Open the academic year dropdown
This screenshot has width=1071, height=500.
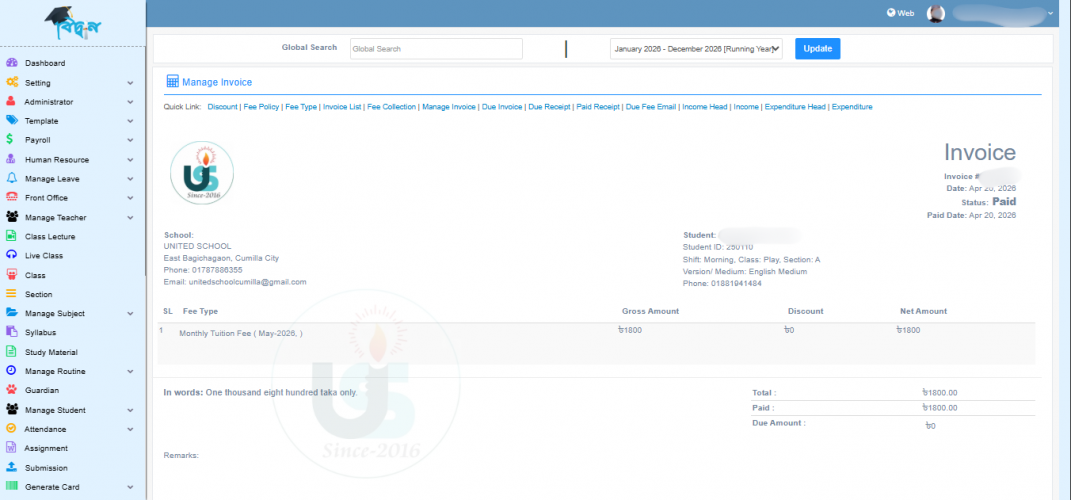[696, 48]
